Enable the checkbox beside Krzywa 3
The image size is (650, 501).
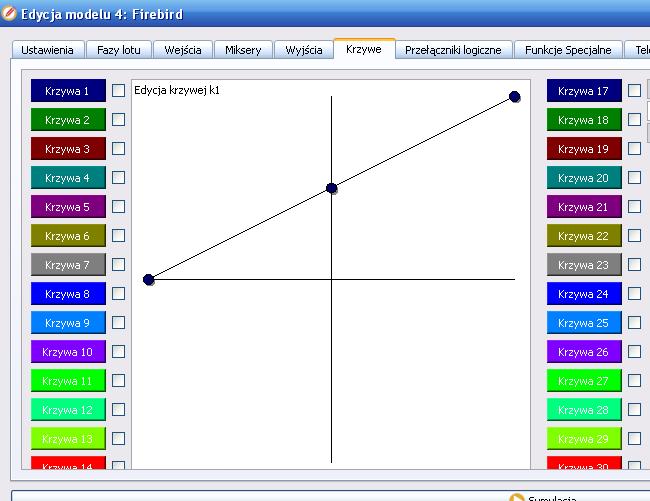point(119,149)
